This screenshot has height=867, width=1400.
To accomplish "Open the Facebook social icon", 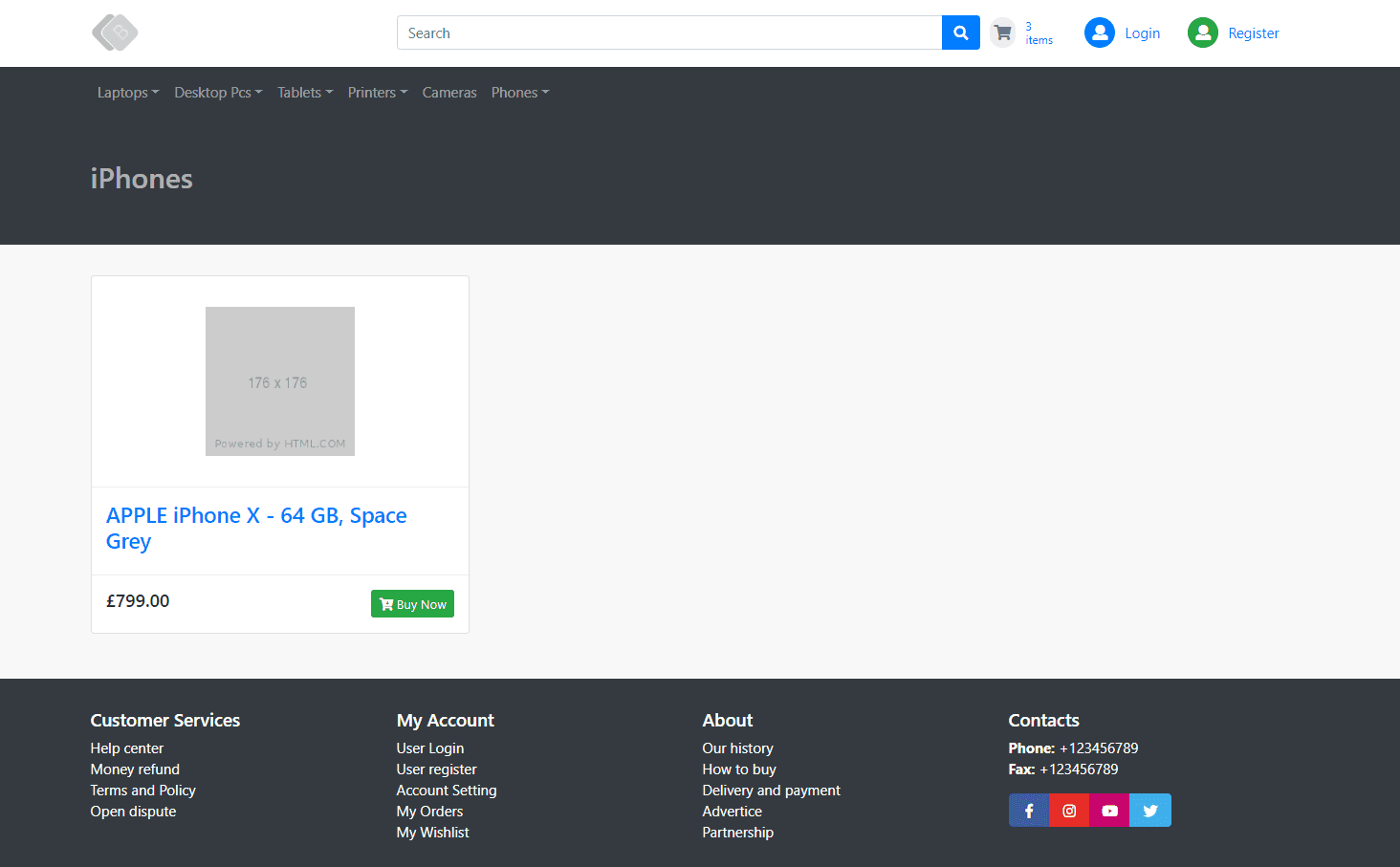I will point(1029,811).
